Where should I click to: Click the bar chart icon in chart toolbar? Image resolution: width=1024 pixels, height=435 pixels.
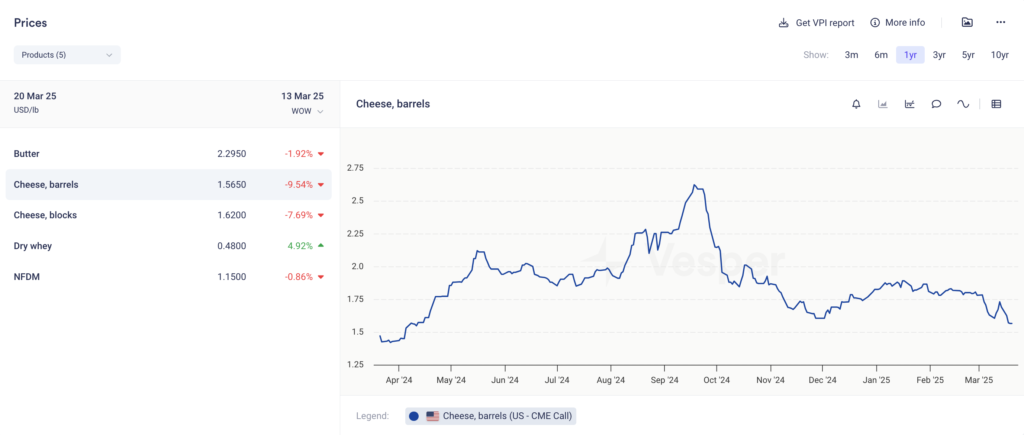(883, 104)
